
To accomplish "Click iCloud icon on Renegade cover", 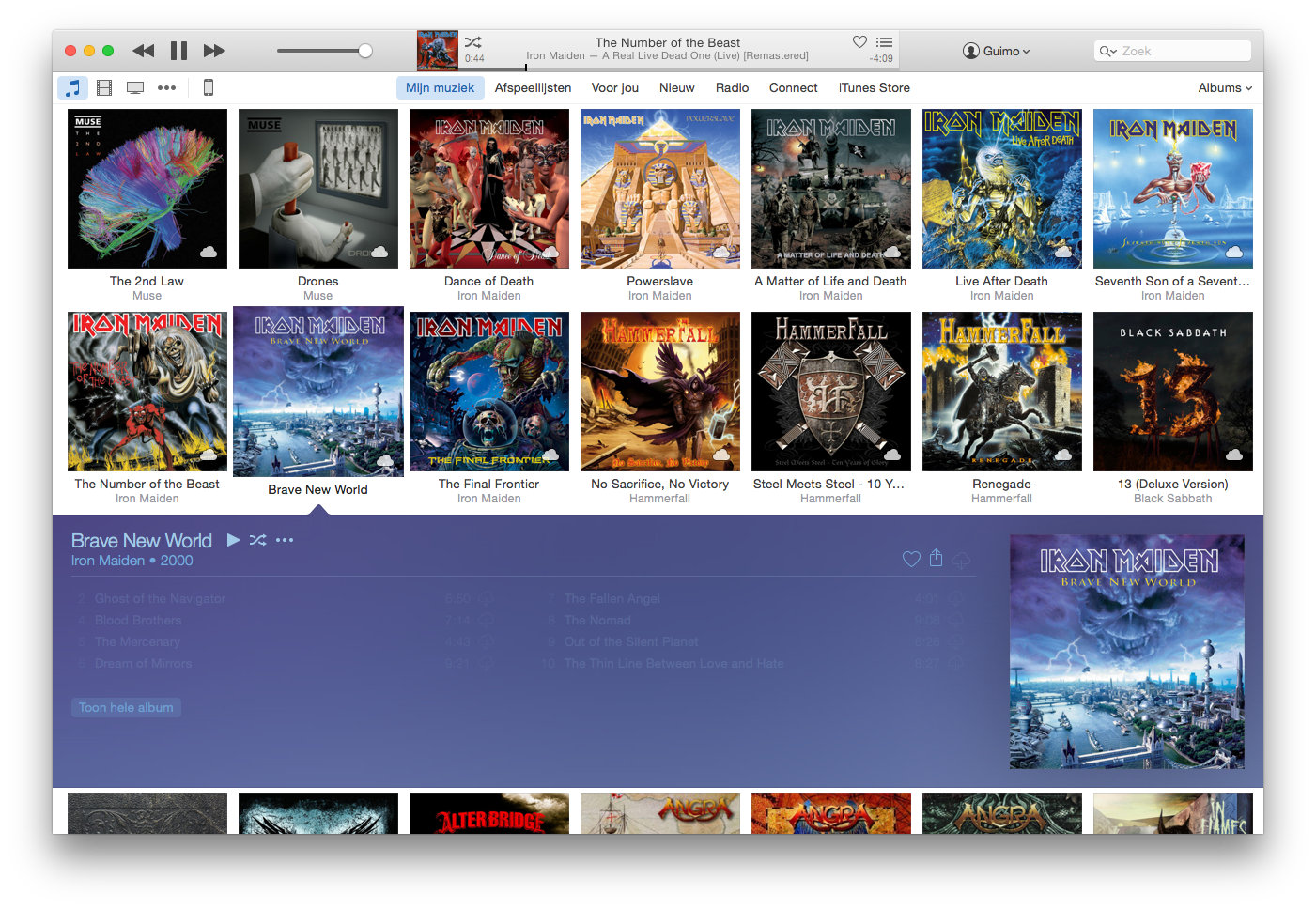I will 1063,454.
